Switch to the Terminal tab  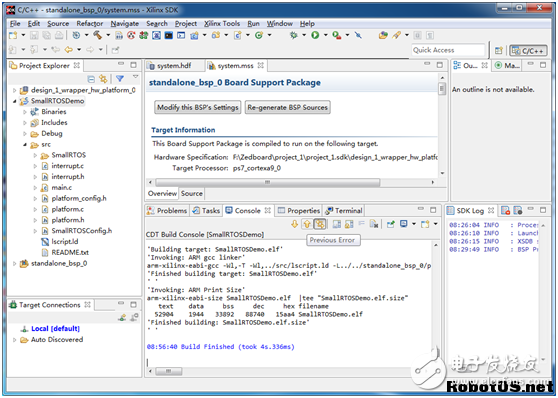344,211
